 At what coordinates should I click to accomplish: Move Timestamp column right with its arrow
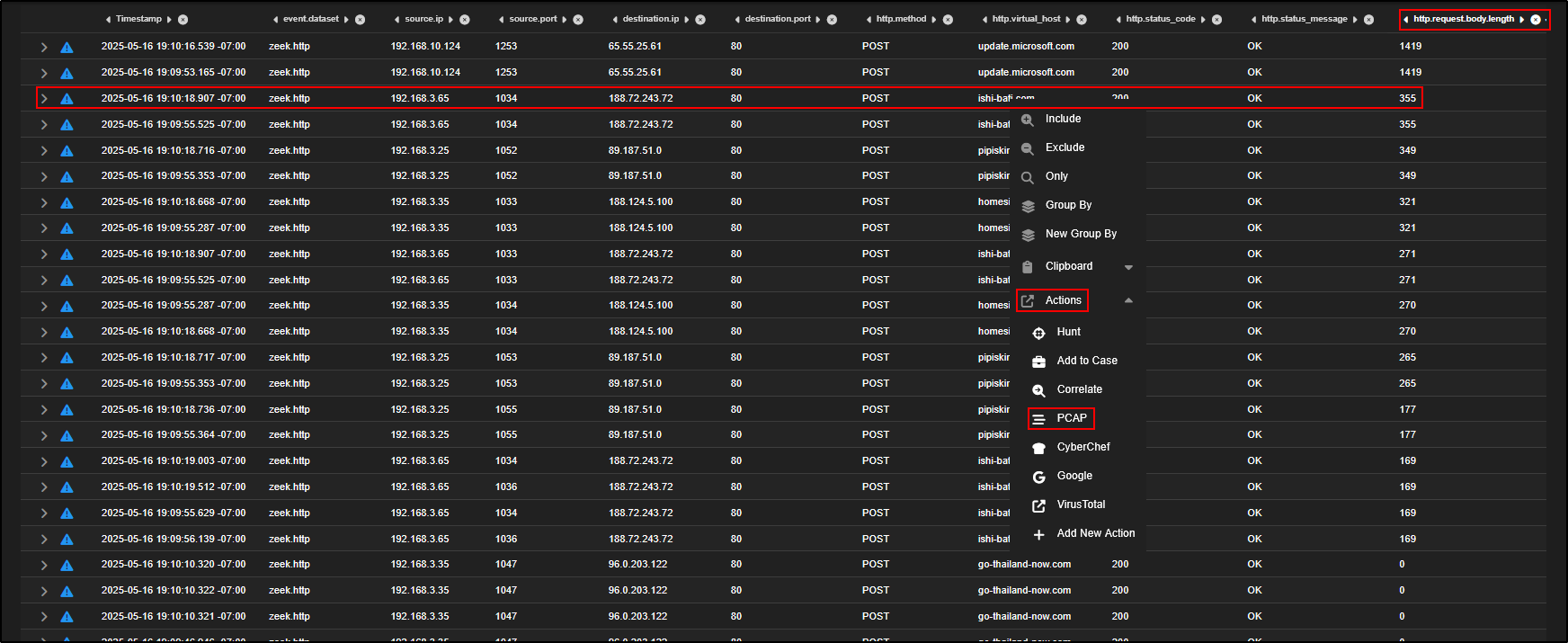click(169, 20)
